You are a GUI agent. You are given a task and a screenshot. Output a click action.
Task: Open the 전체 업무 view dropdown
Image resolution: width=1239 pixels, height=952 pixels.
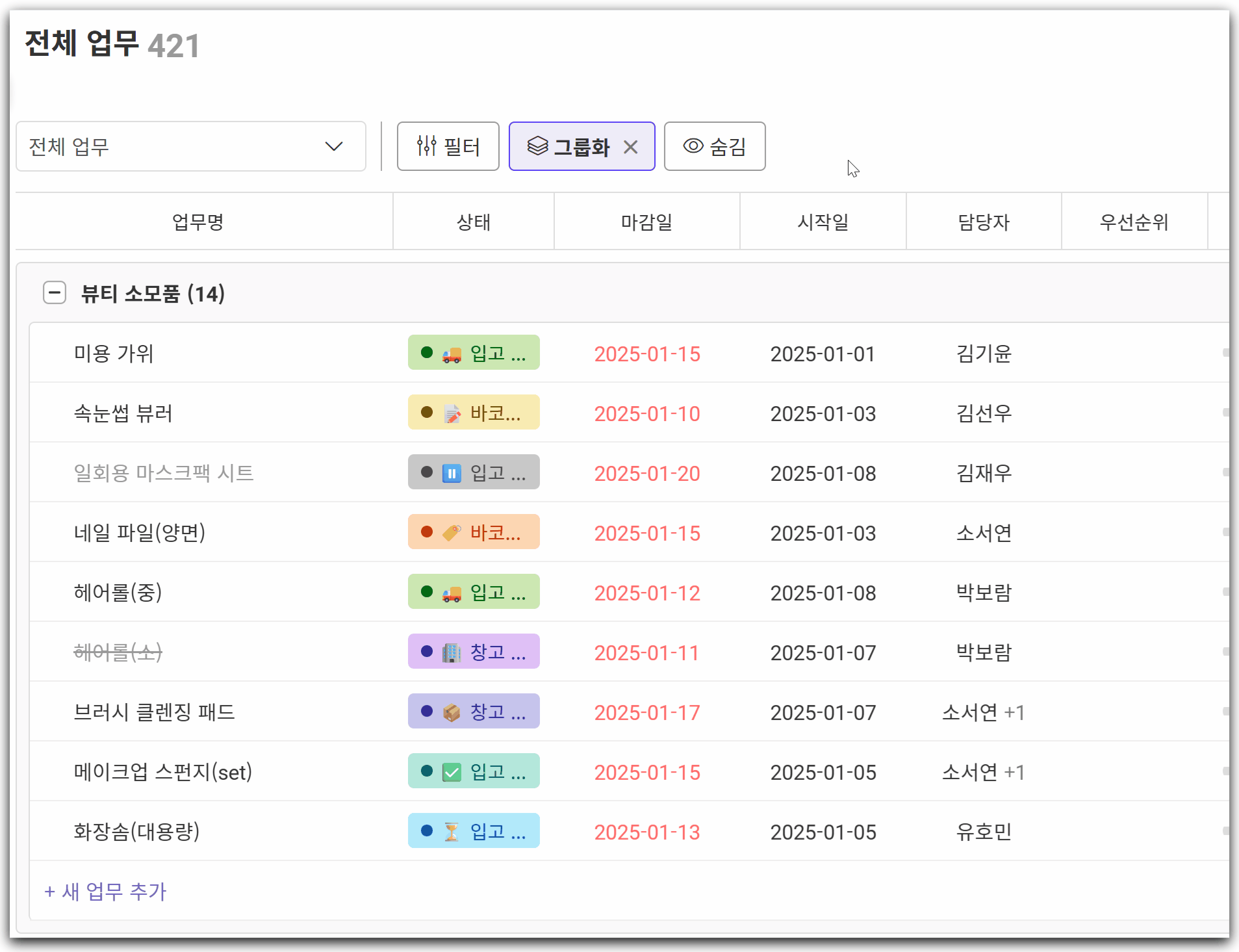click(x=190, y=146)
